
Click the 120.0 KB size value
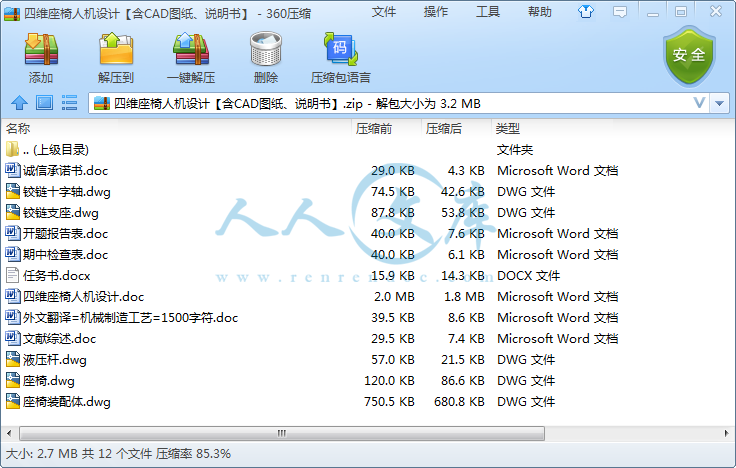point(389,381)
